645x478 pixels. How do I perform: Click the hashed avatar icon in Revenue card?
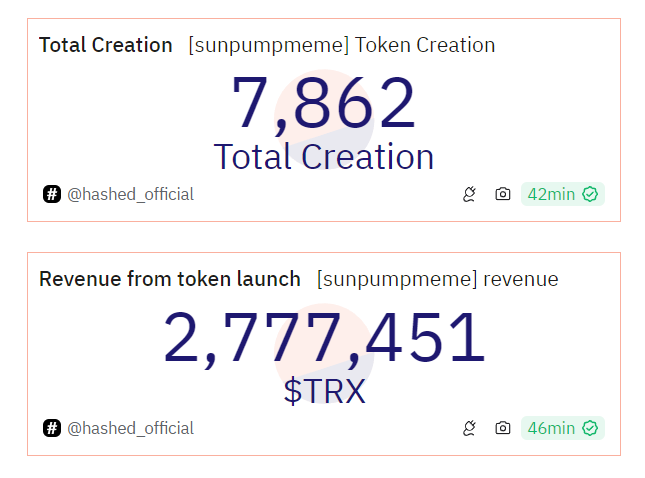tap(52, 428)
